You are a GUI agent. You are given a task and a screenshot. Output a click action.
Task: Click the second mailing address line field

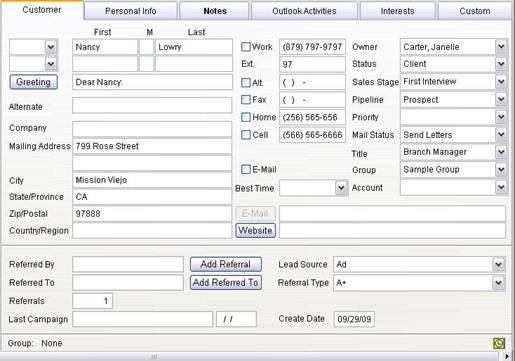[152, 163]
